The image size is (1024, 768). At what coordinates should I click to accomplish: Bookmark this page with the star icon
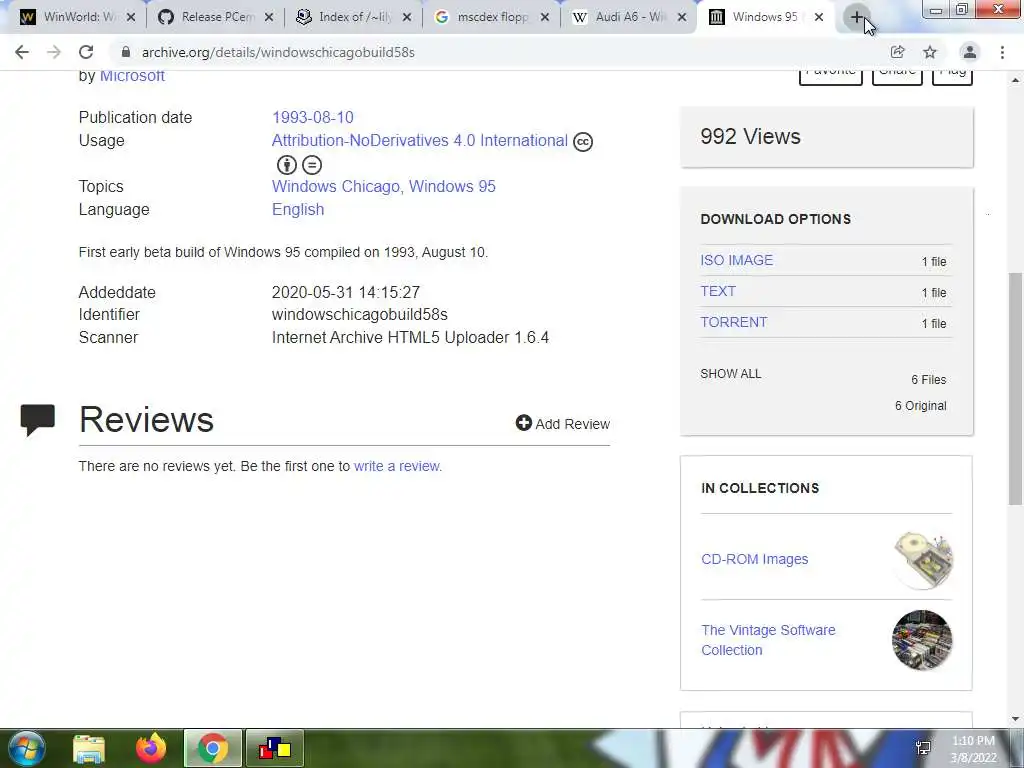[930, 52]
